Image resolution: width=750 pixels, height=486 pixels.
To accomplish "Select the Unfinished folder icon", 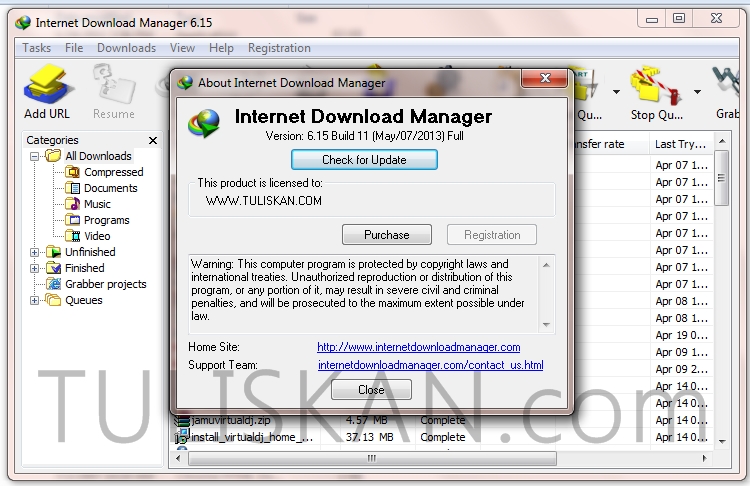I will coord(54,252).
